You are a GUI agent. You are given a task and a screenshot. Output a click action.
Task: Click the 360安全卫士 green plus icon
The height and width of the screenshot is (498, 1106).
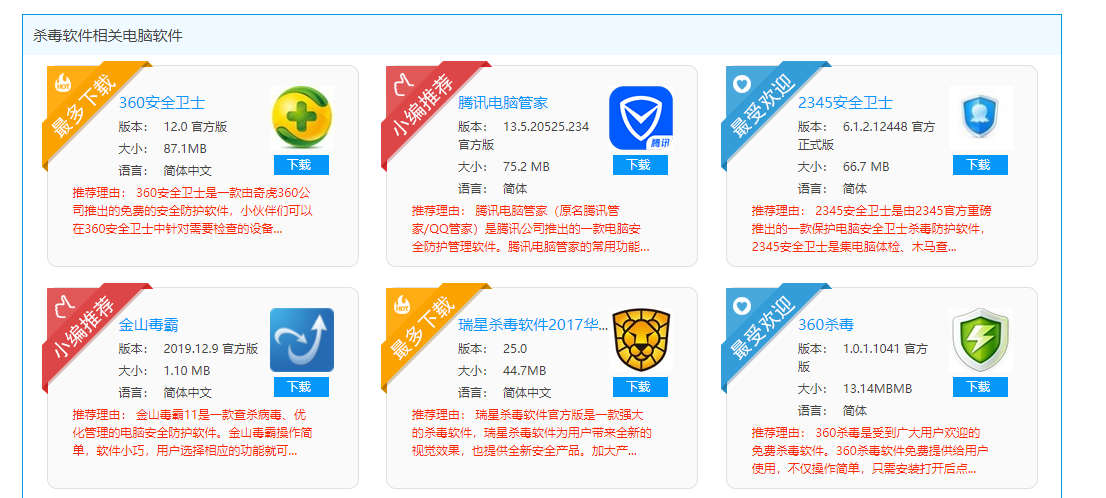(x=302, y=118)
